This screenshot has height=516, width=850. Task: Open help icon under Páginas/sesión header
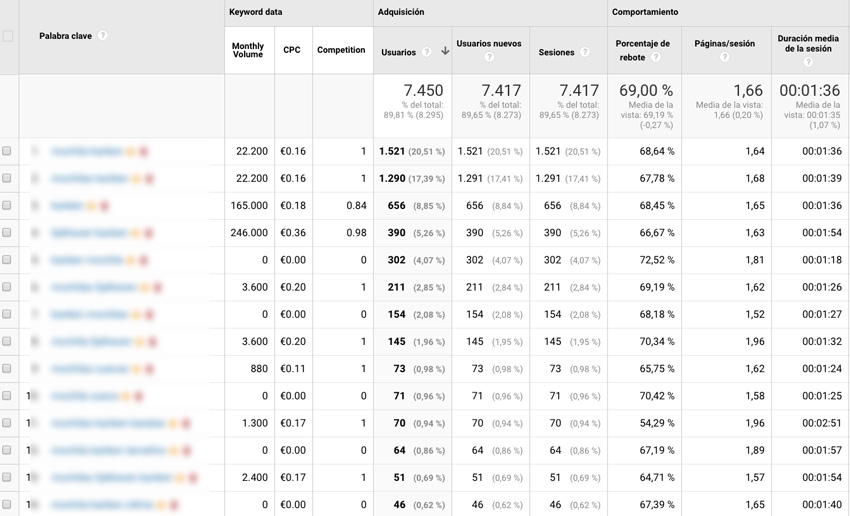coord(724,58)
